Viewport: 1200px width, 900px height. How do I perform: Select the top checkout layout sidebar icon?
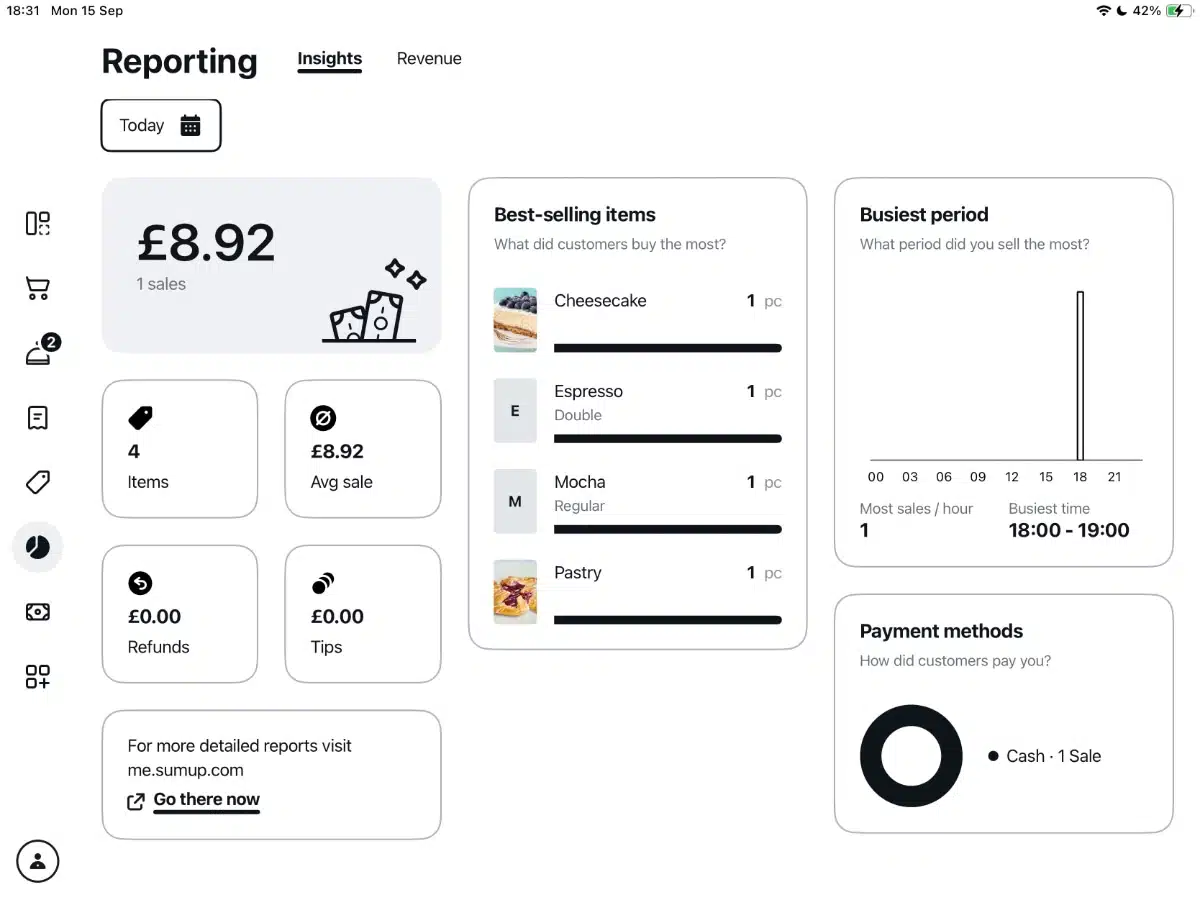37,223
